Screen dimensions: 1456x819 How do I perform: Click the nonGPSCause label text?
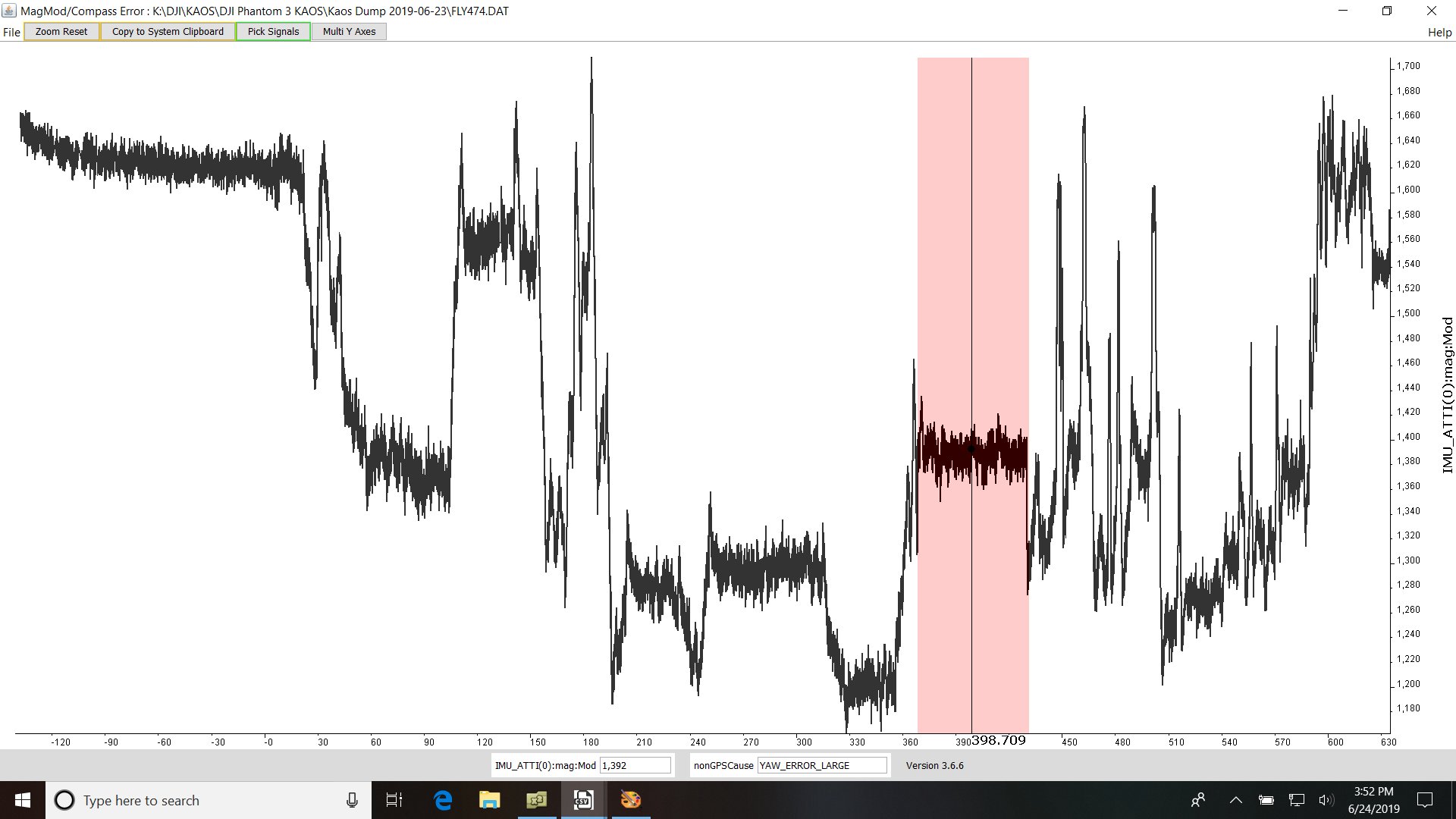click(x=723, y=765)
